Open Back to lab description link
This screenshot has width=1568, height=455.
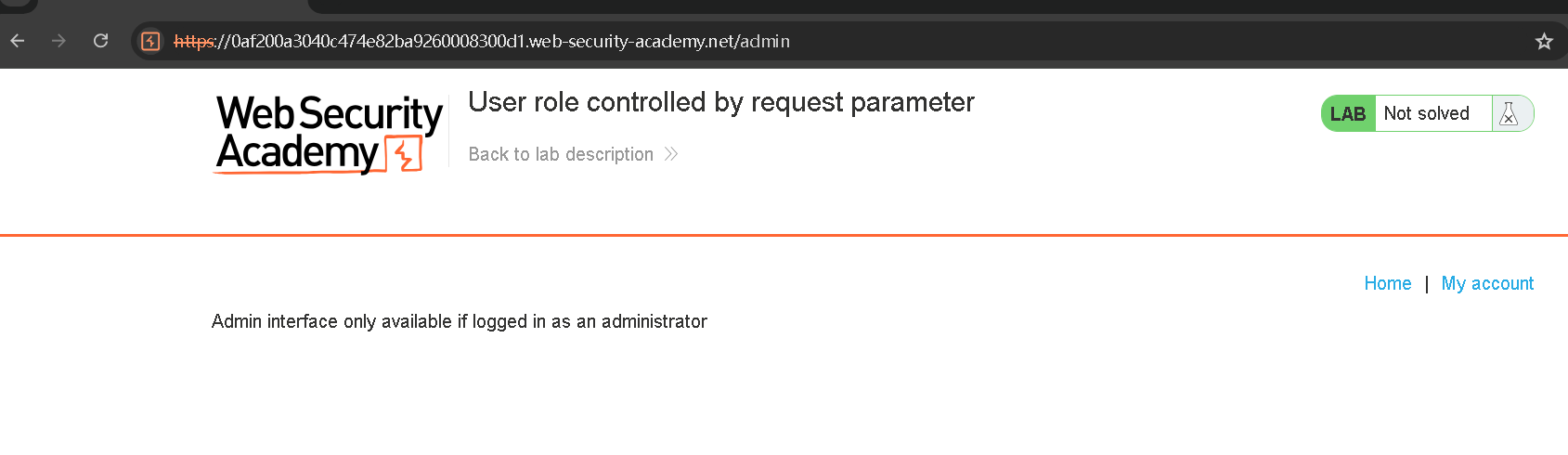click(561, 154)
